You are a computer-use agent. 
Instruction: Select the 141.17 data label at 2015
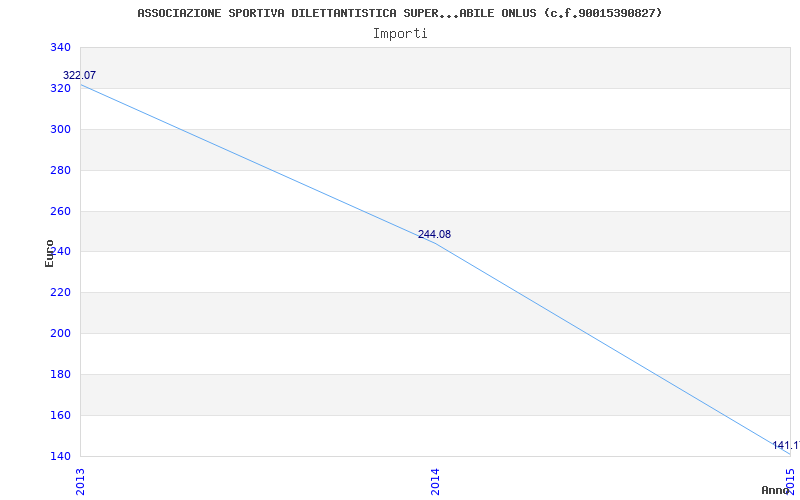tap(786, 445)
